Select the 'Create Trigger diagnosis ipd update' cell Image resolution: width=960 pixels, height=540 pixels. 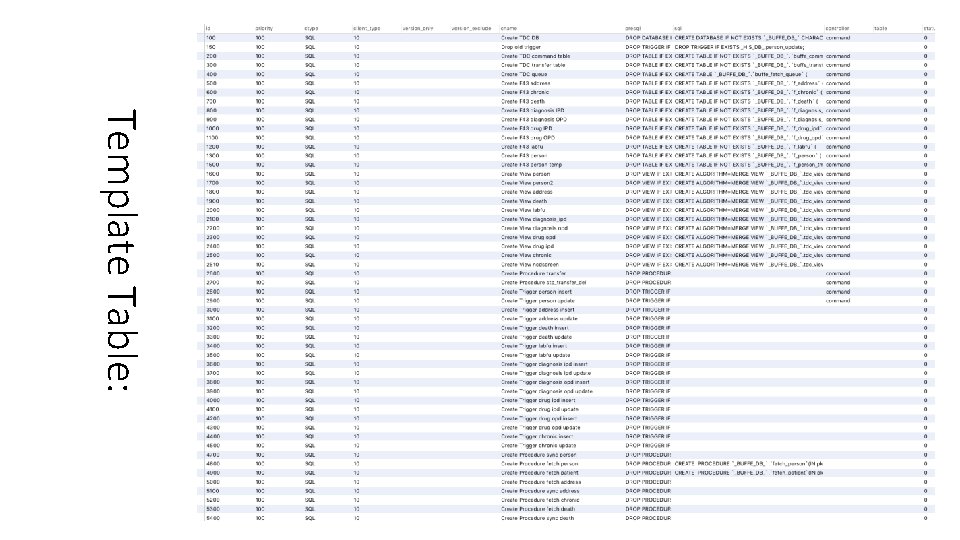pos(546,373)
